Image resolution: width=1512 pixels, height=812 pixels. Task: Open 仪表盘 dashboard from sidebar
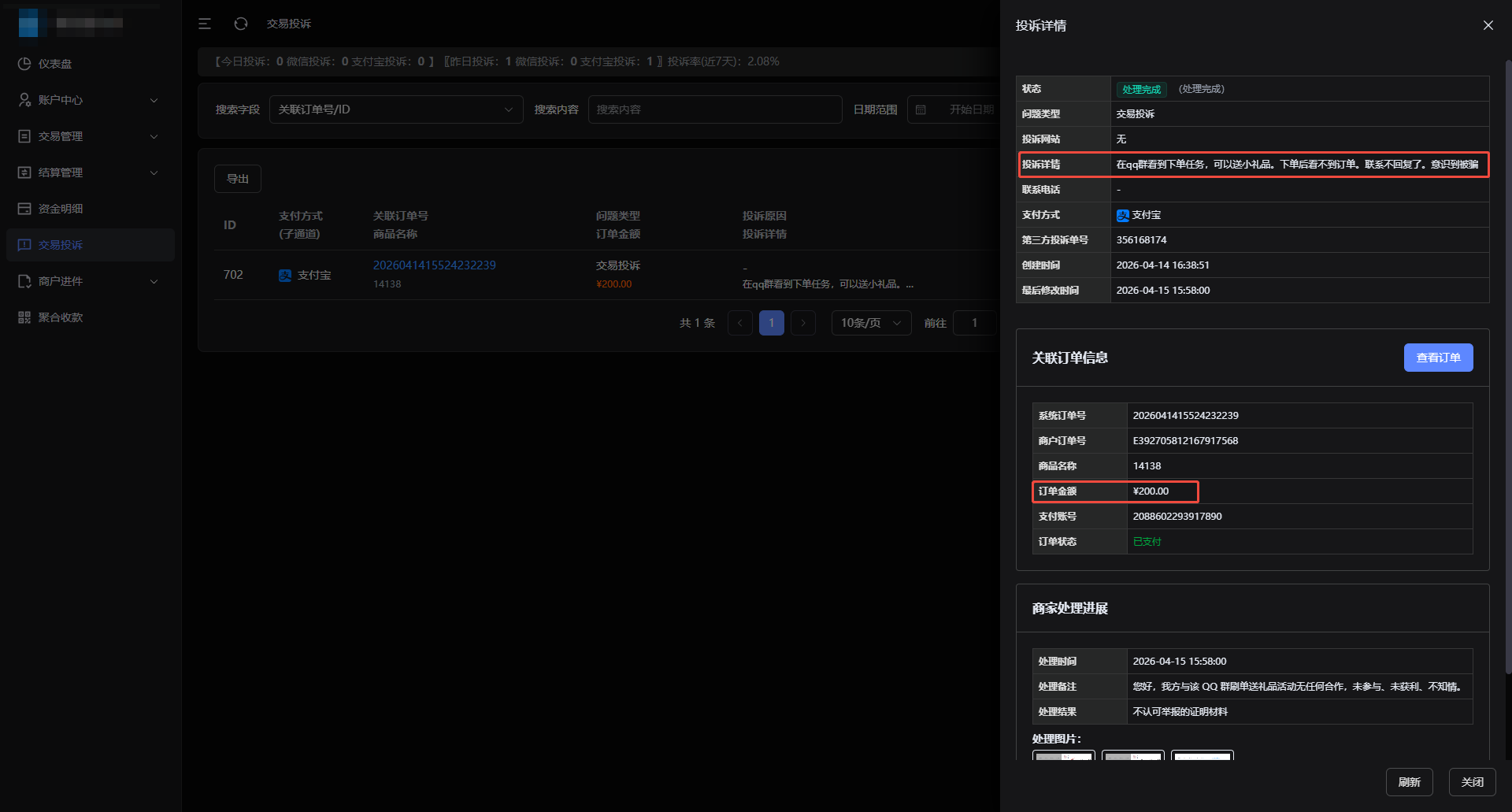pyautogui.click(x=55, y=64)
